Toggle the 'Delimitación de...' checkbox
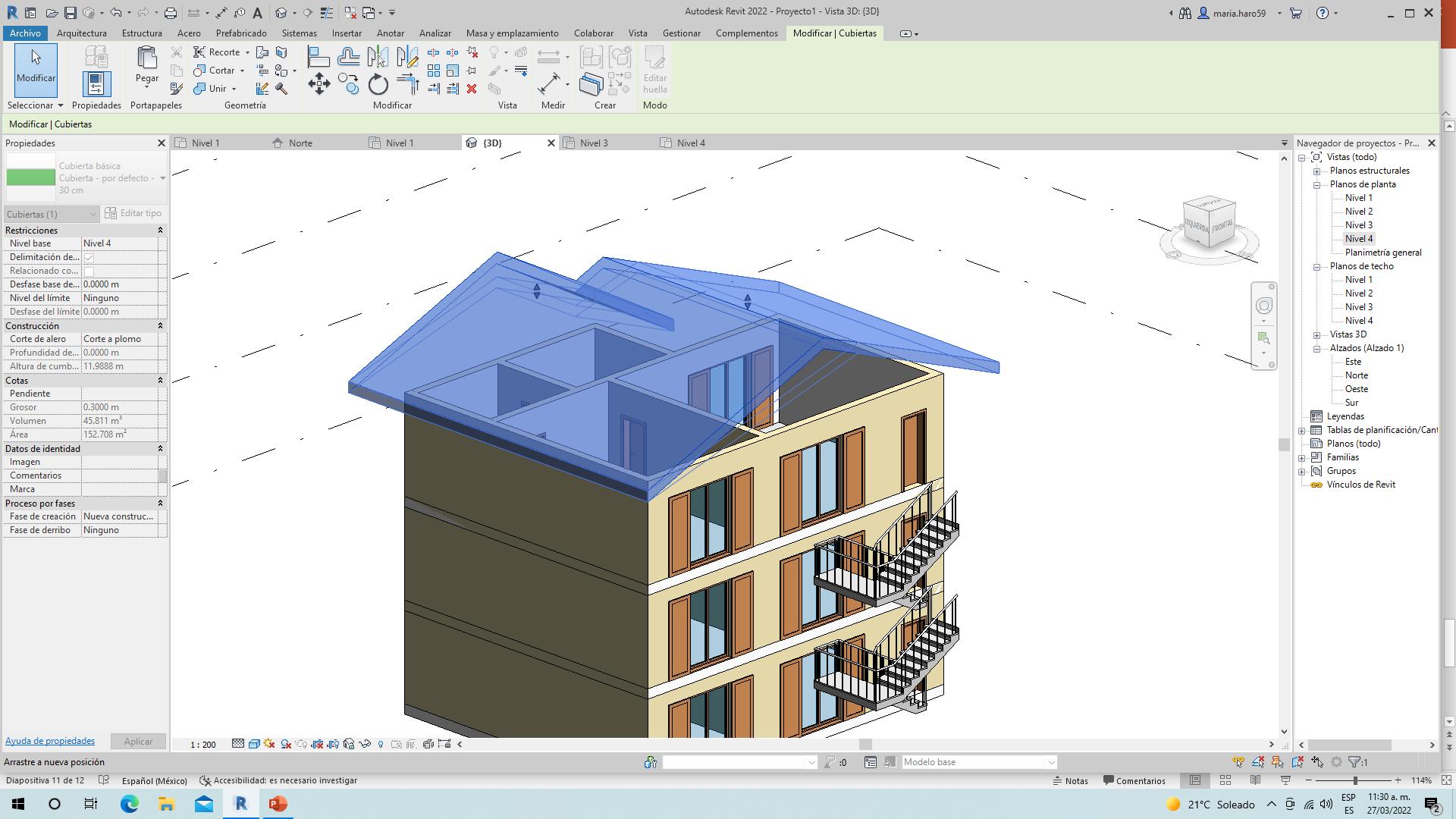Image resolution: width=1456 pixels, height=819 pixels. point(89,258)
